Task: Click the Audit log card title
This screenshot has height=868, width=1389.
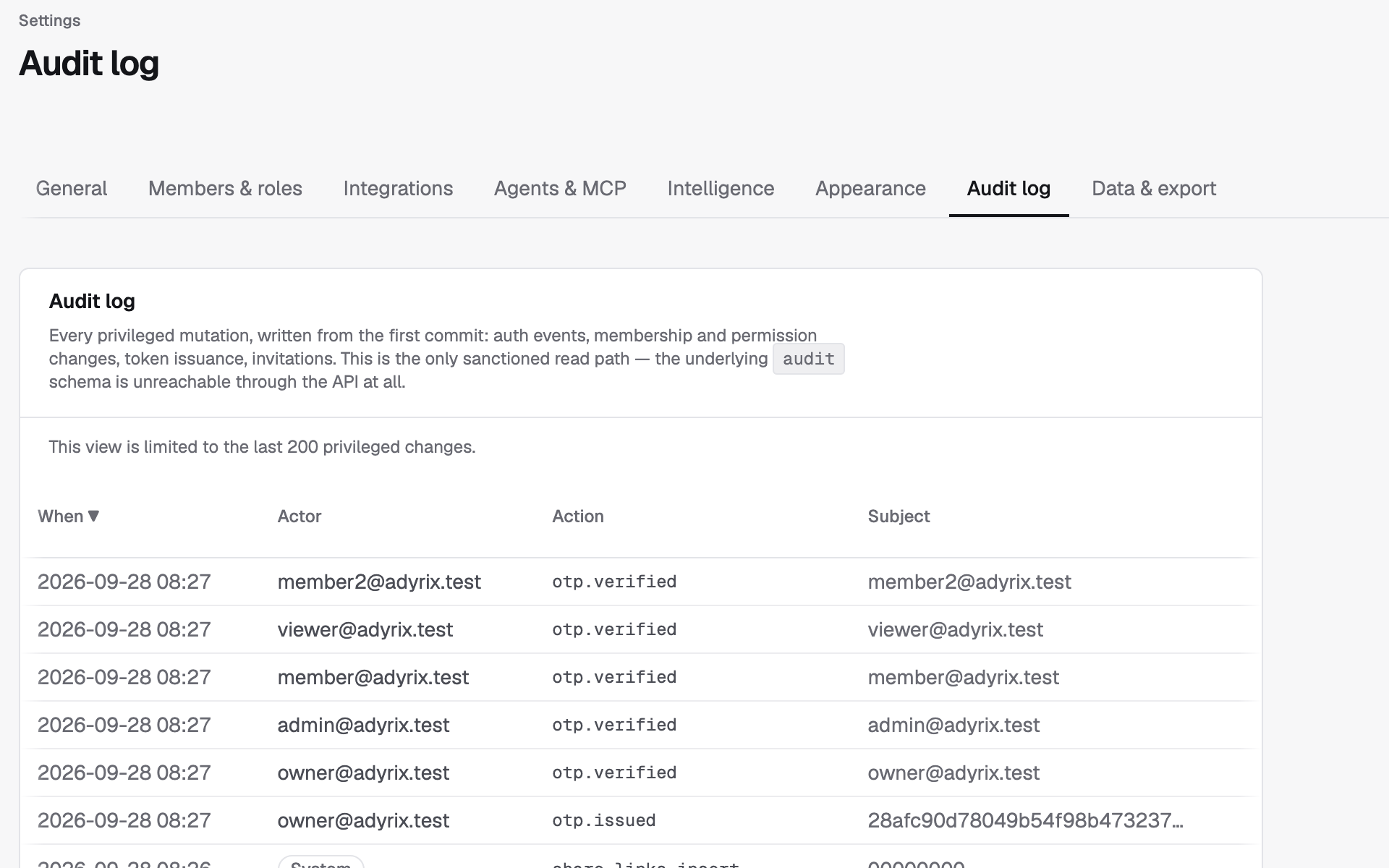Action: coord(92,301)
